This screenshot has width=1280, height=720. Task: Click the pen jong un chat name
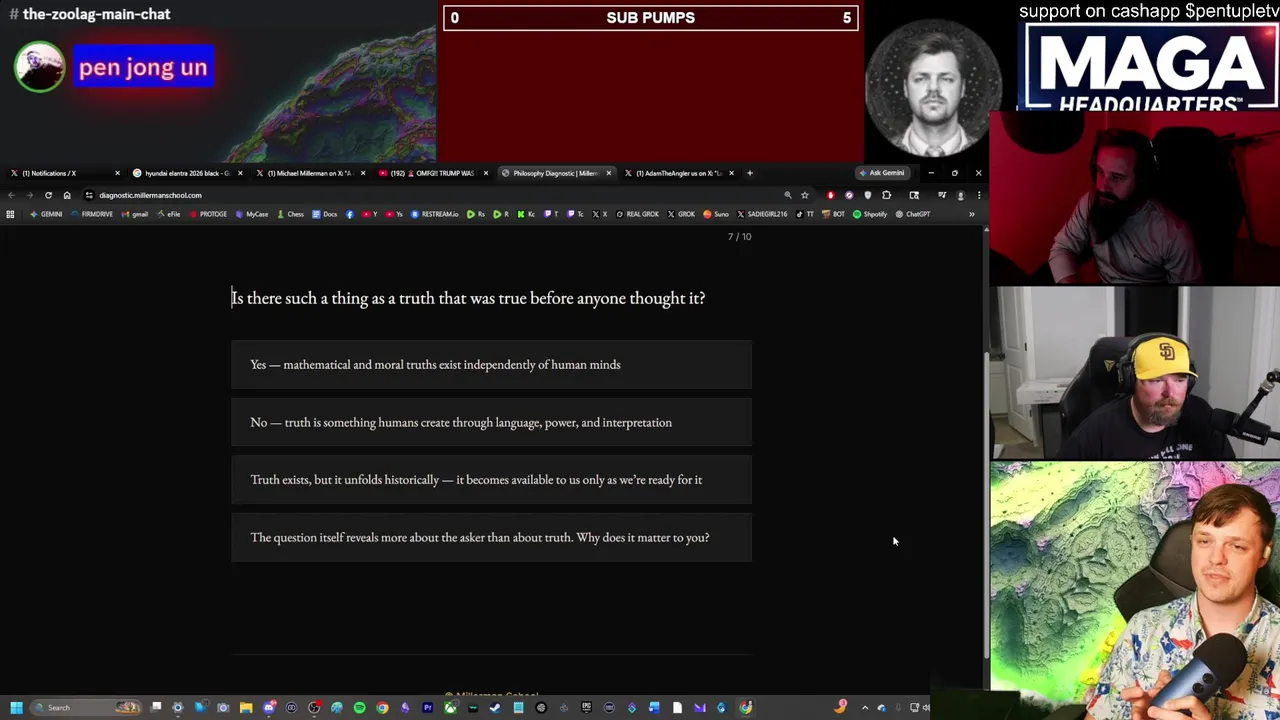tap(143, 68)
